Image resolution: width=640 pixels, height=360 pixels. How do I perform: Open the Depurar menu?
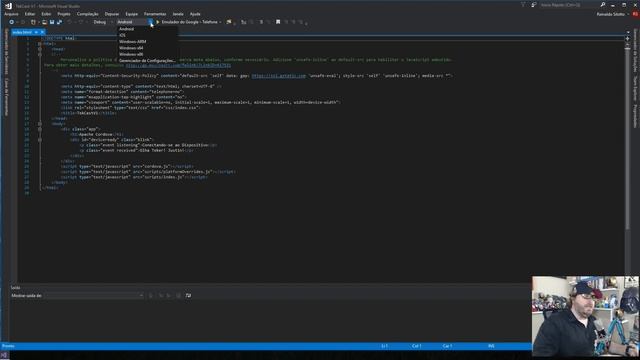tap(111, 14)
